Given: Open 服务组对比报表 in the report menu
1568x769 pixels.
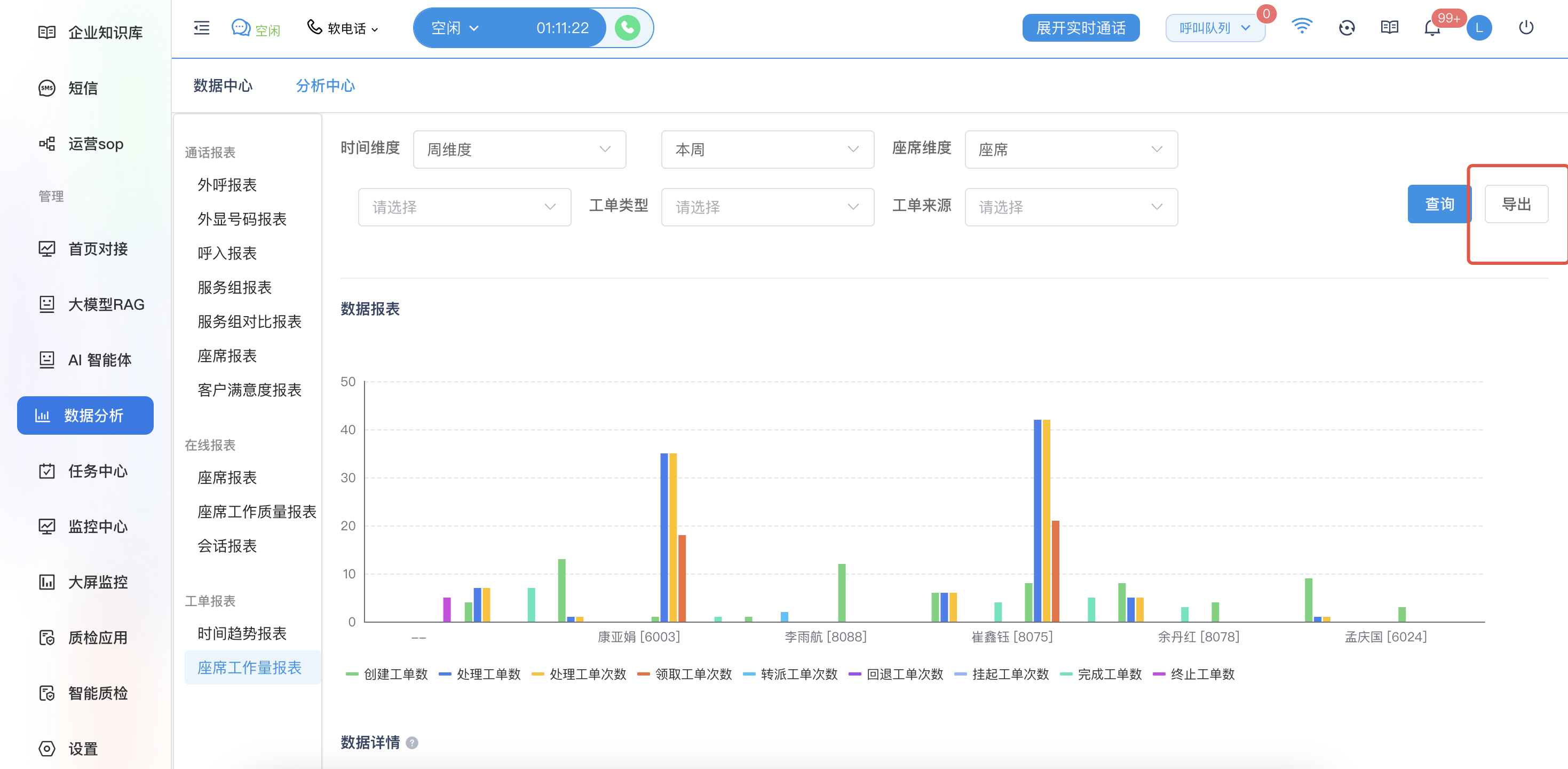Looking at the screenshot, I should click(250, 321).
